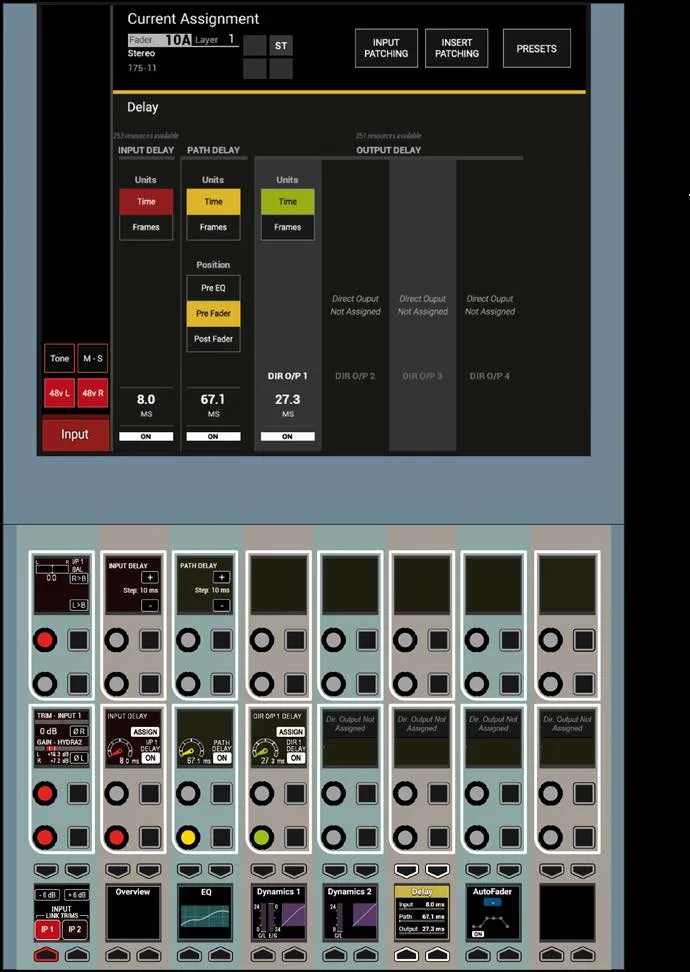Click ASSIGN in the DIR O/P 1 DELAY cell

[290, 732]
